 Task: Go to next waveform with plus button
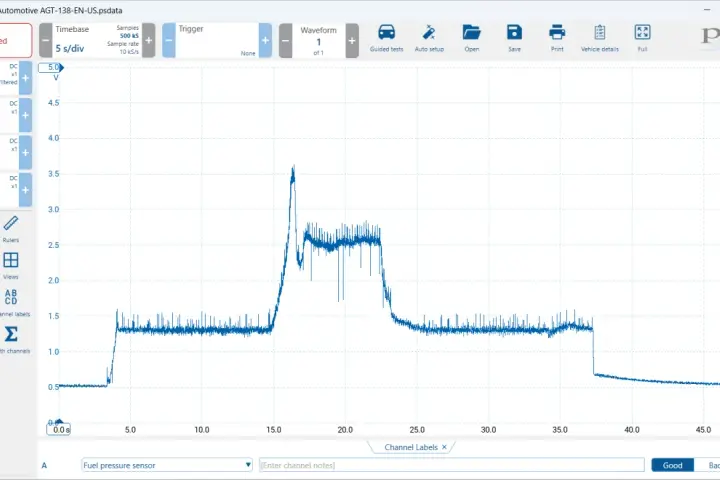tap(352, 40)
